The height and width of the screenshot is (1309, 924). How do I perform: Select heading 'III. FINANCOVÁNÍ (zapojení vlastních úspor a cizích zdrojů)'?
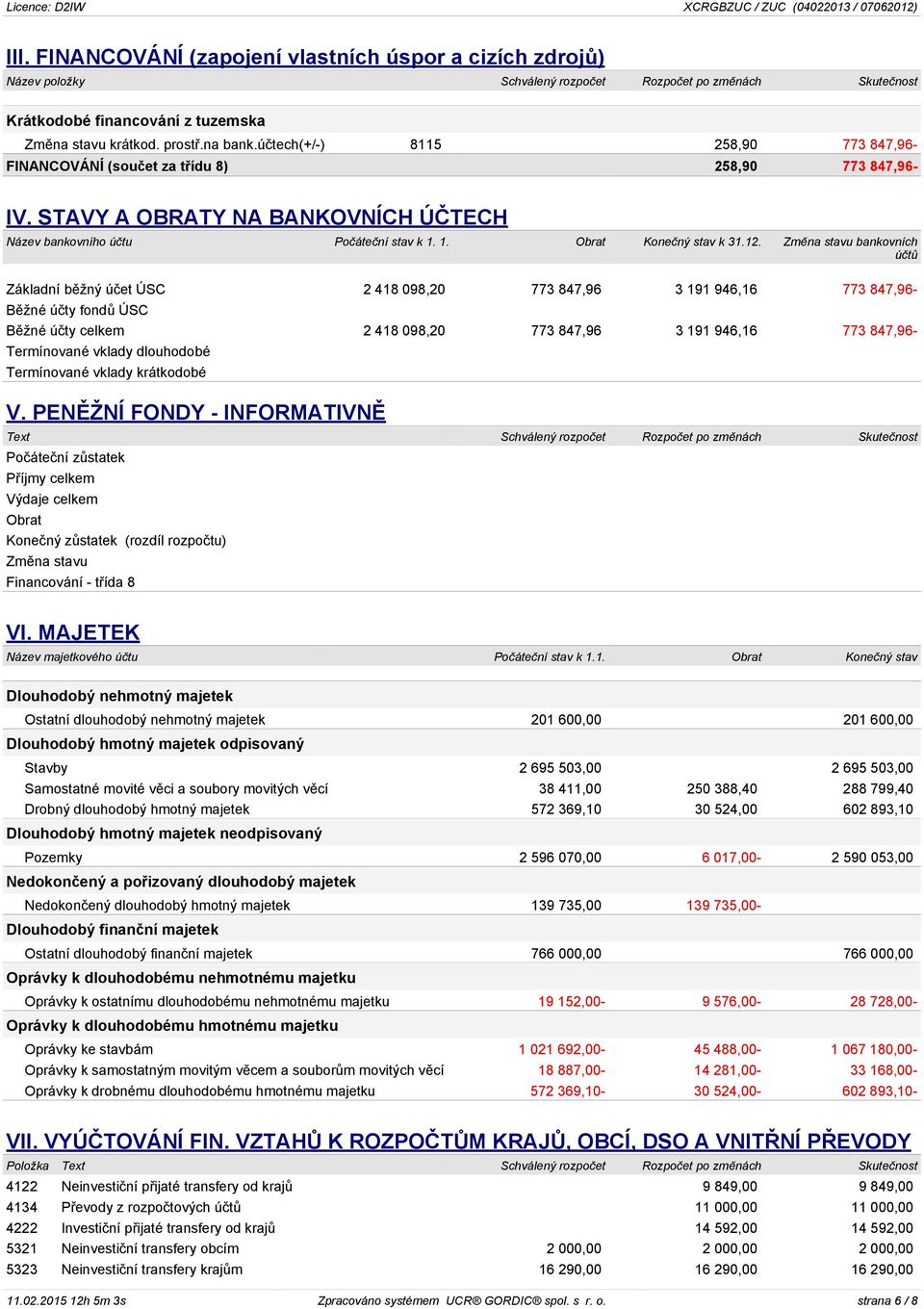pyautogui.click(x=305, y=57)
